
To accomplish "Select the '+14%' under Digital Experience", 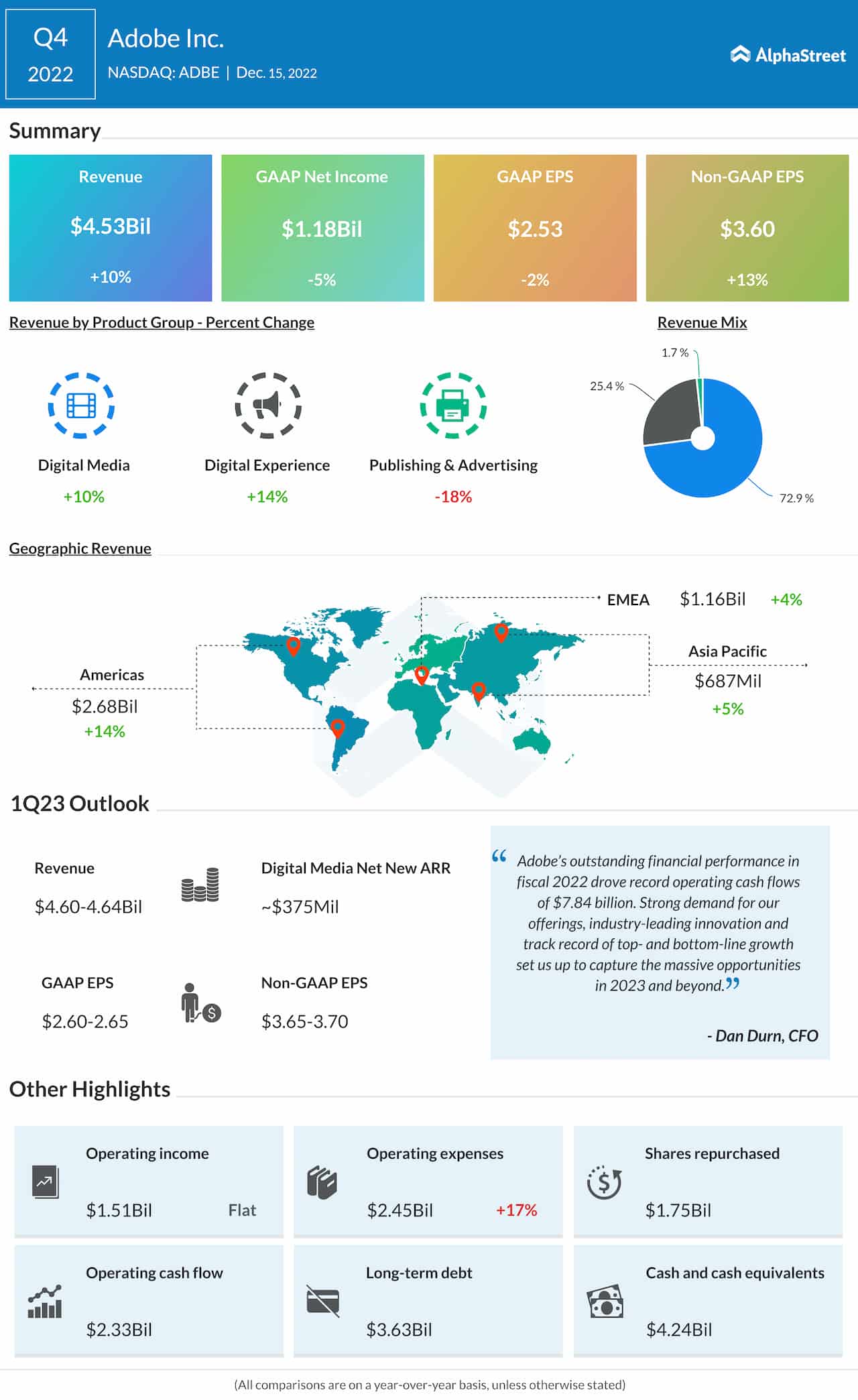I will coord(267,497).
